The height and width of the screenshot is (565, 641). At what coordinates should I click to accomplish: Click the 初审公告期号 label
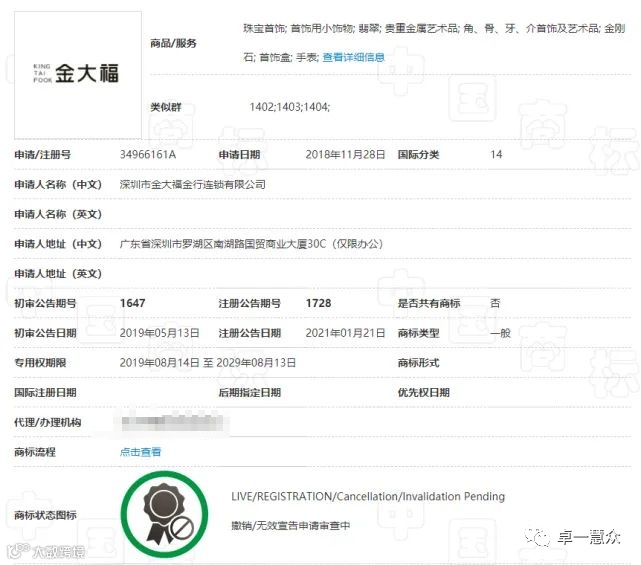(45, 303)
